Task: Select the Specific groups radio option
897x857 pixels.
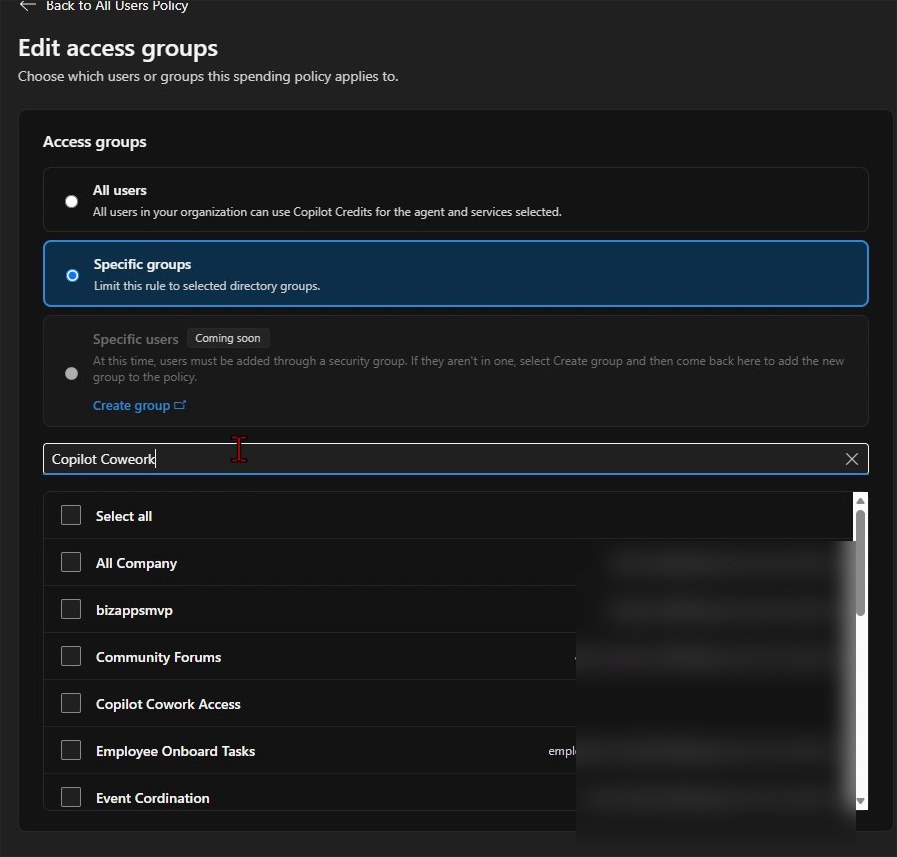Action: pyautogui.click(x=72, y=276)
